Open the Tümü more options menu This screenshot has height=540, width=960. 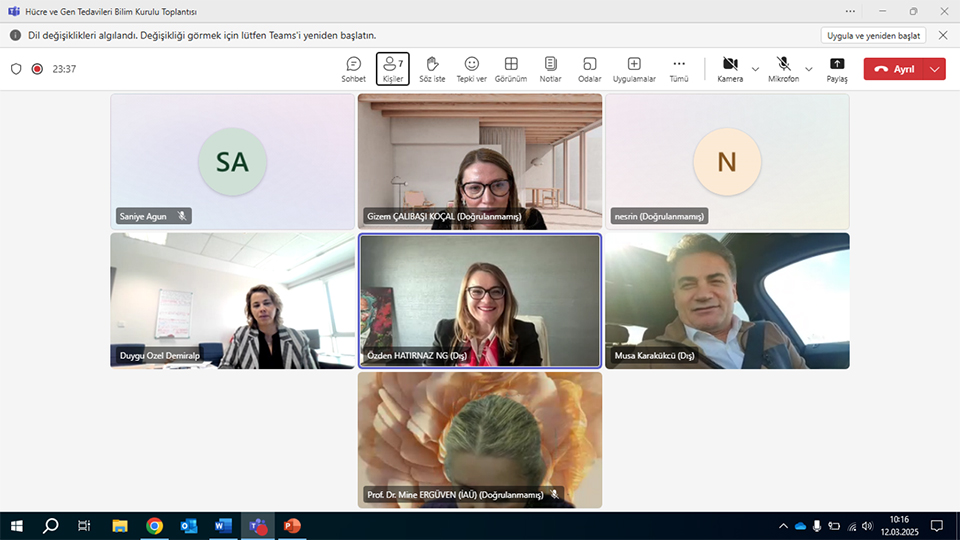tap(679, 69)
